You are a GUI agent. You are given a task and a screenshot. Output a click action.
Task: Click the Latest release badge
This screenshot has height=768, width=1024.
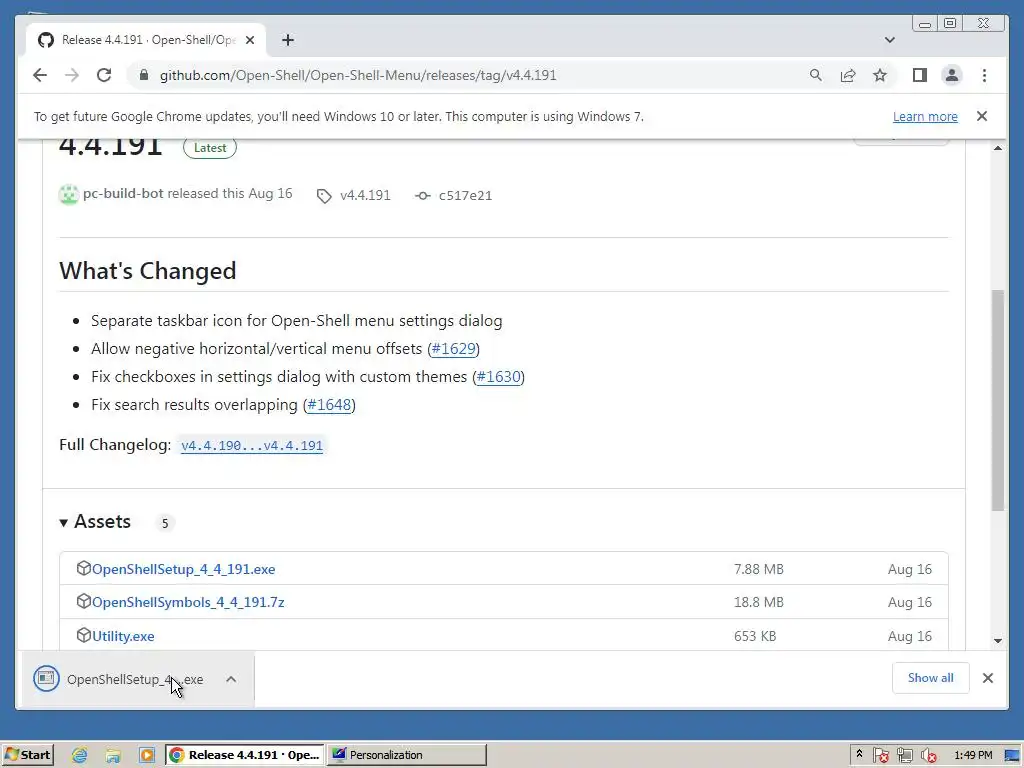210,148
